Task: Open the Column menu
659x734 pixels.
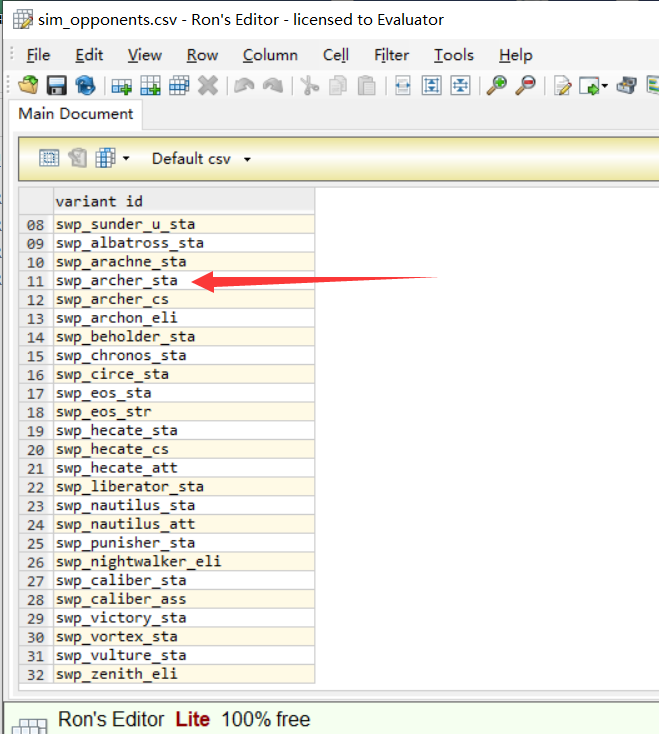Action: (x=270, y=55)
